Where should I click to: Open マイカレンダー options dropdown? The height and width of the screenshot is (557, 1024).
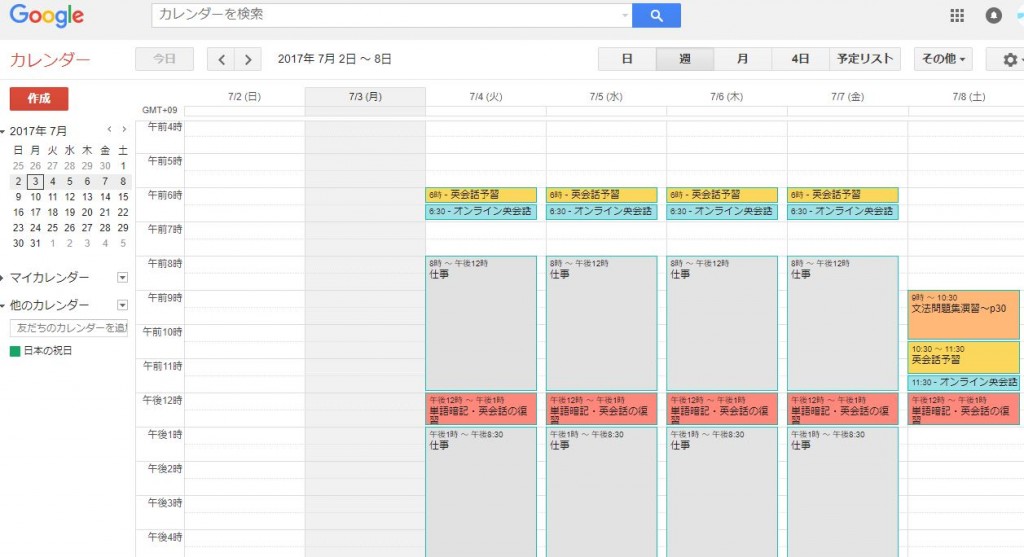[122, 278]
